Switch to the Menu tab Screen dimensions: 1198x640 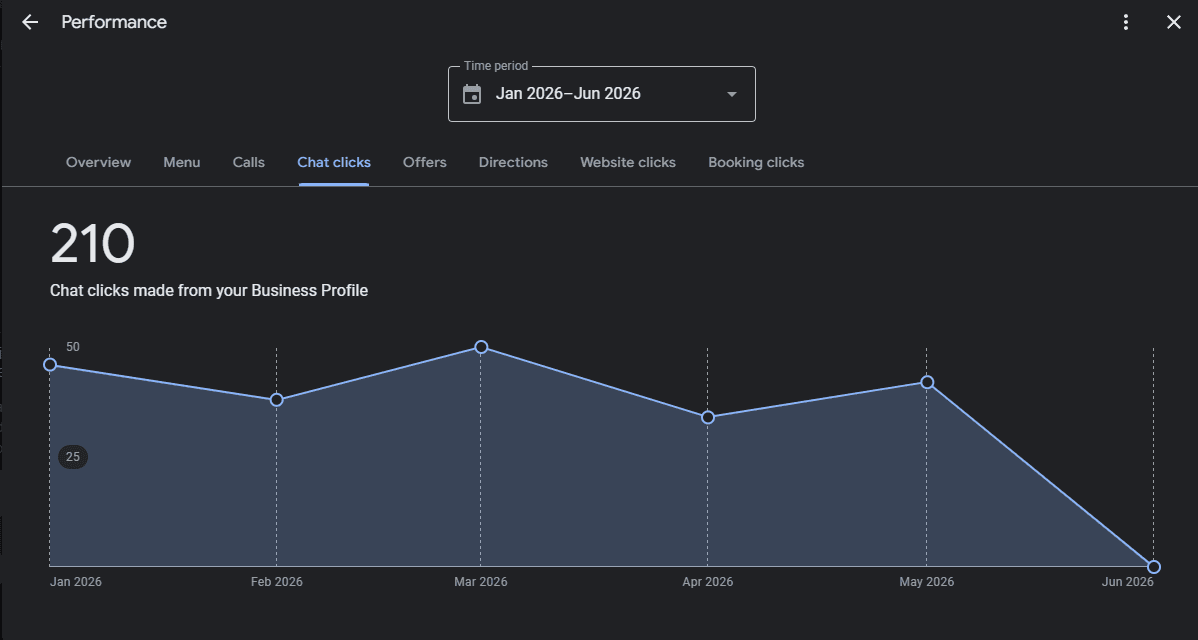(x=182, y=162)
